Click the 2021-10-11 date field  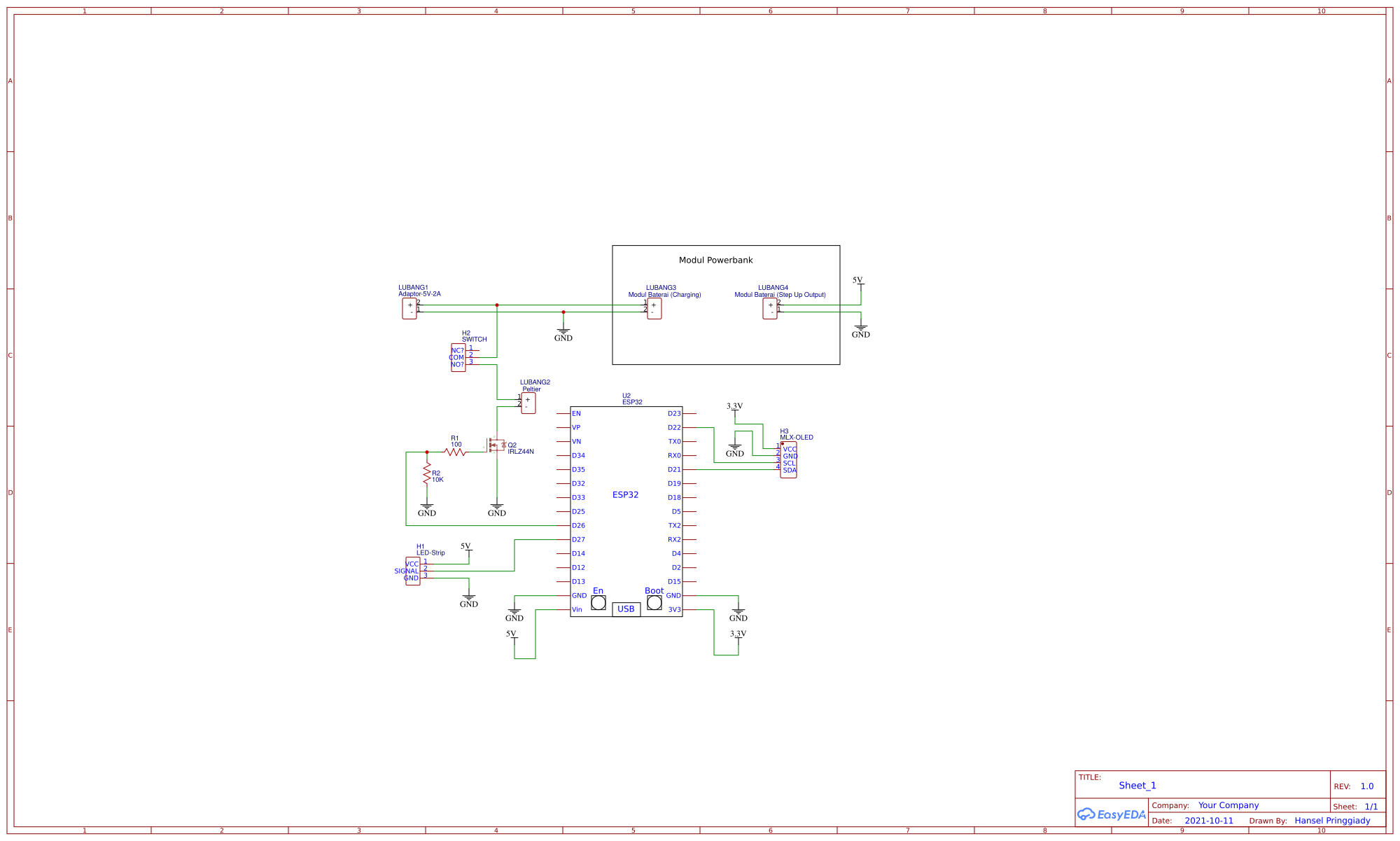1209,821
